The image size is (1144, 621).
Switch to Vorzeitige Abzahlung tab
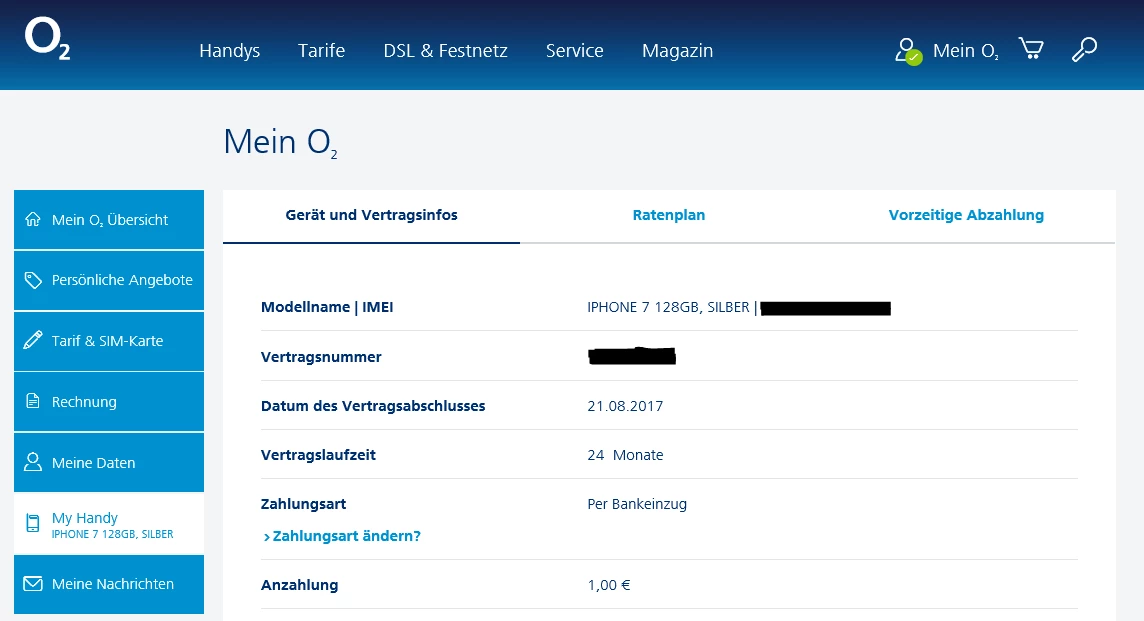pos(966,215)
